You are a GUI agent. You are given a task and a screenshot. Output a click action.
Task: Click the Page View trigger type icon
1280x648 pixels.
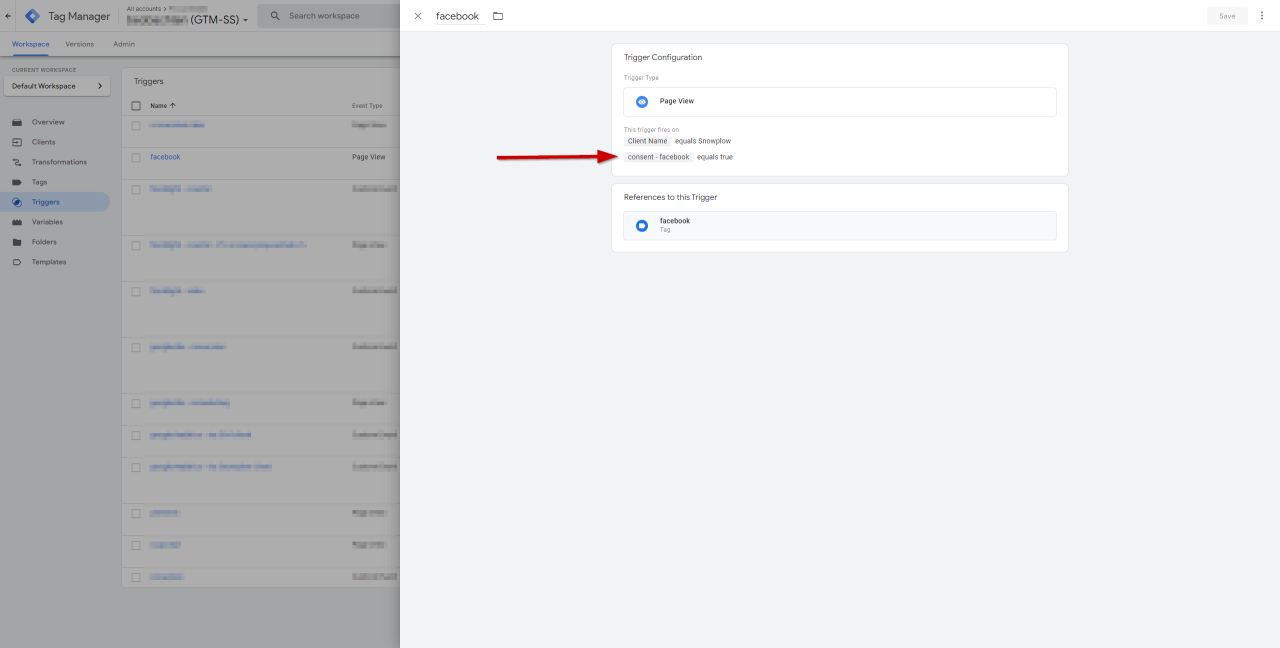point(641,101)
